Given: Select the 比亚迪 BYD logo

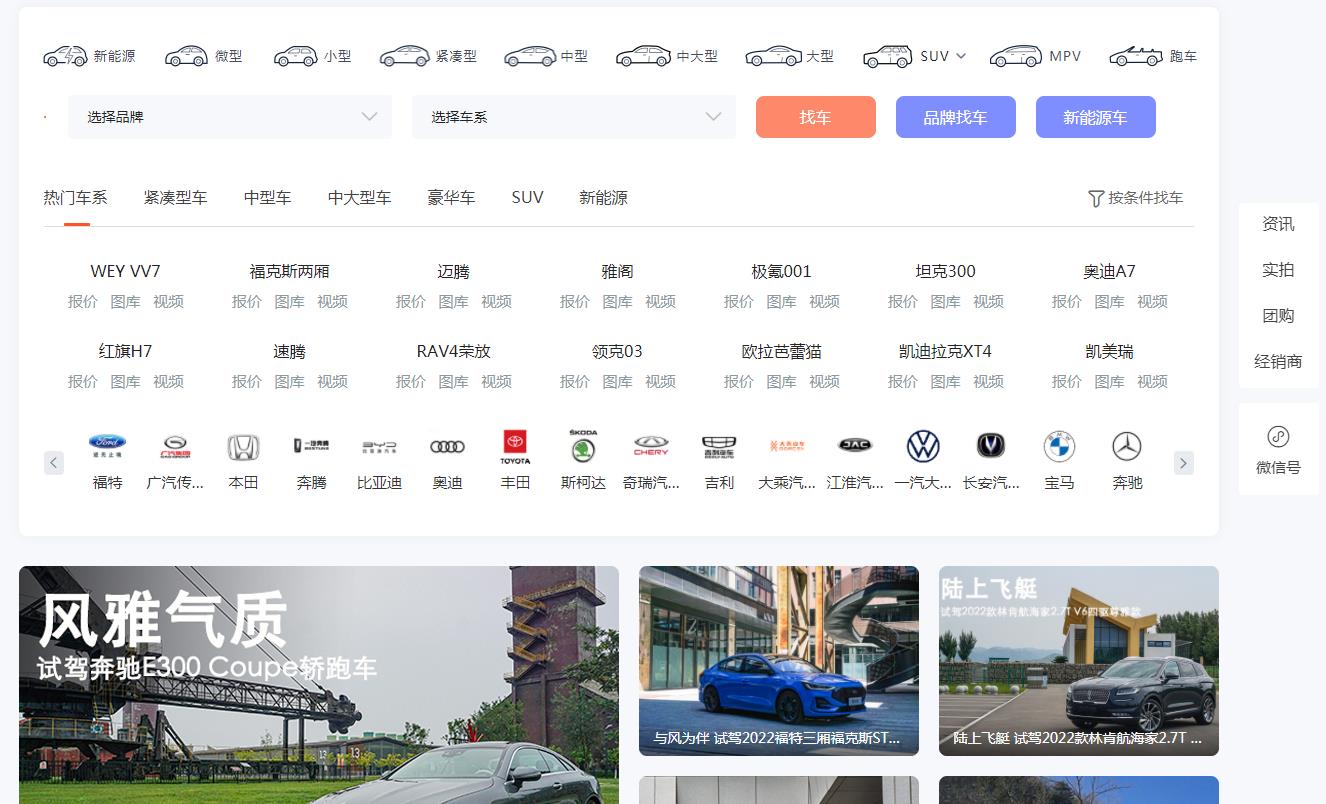Looking at the screenshot, I should [x=379, y=446].
